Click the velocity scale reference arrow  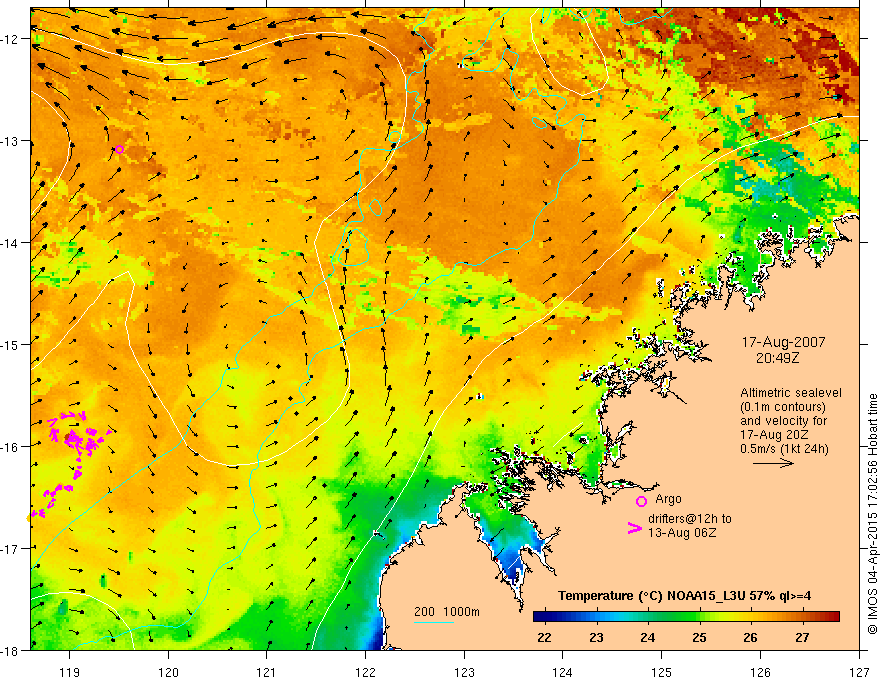click(773, 463)
